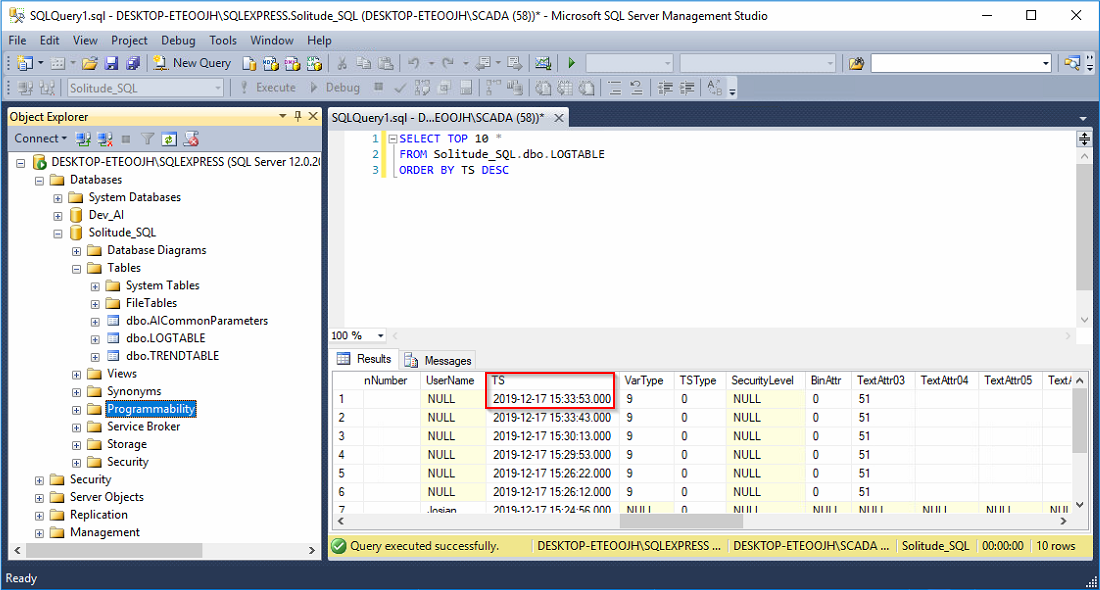Switch to the Messages tab

pyautogui.click(x=439, y=360)
